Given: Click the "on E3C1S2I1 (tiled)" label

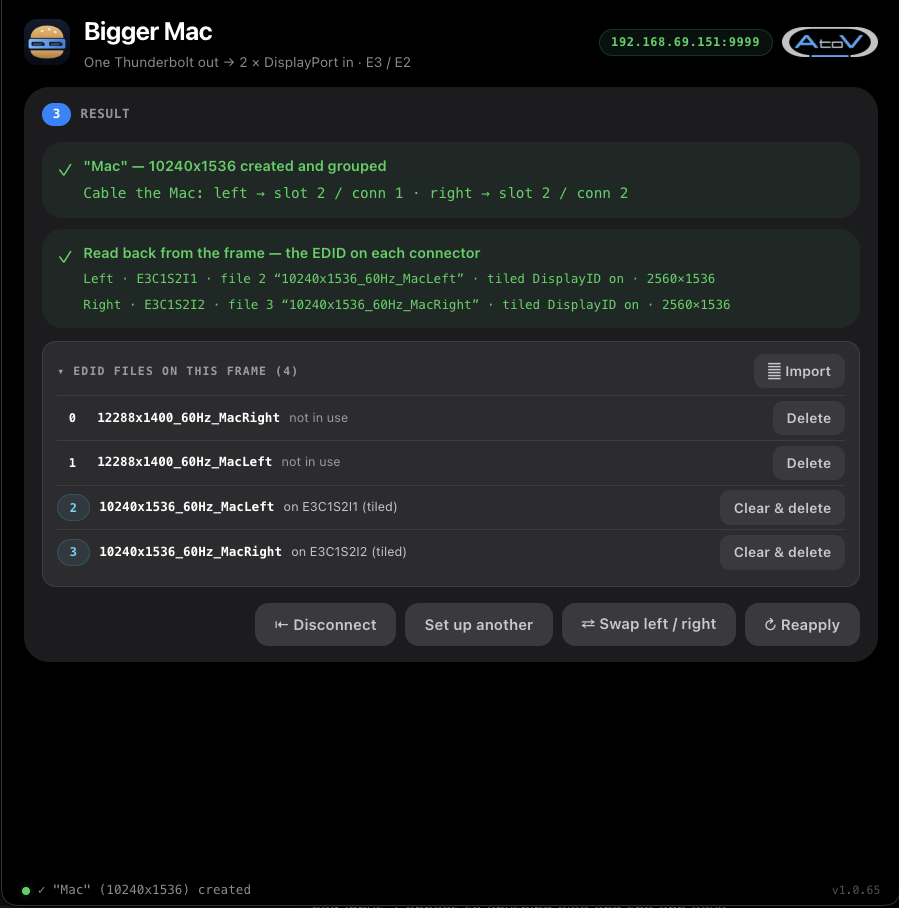Looking at the screenshot, I should [x=340, y=507].
